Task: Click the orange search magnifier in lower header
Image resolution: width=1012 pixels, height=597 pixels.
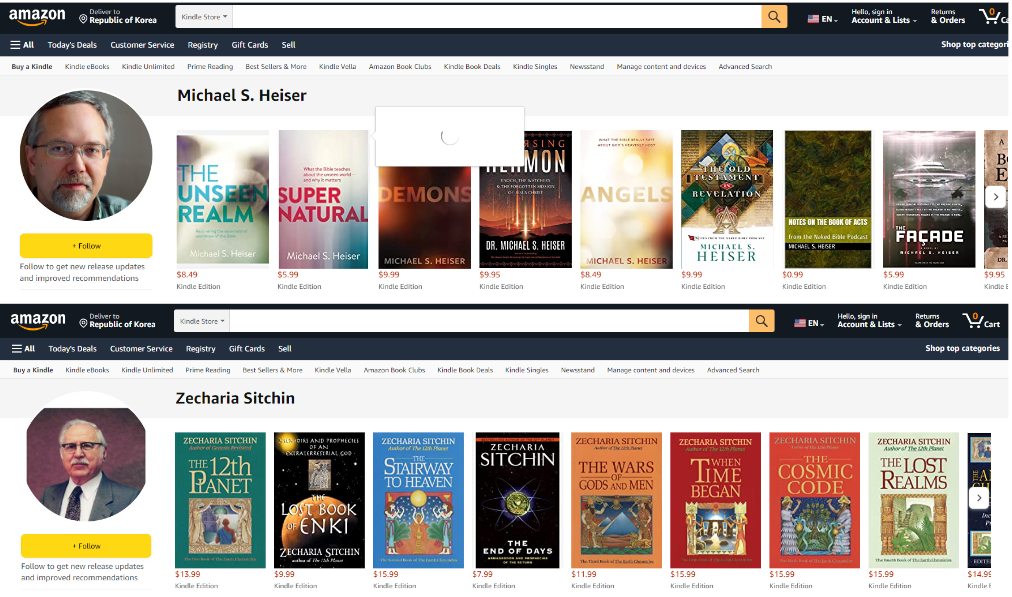Action: (x=762, y=321)
